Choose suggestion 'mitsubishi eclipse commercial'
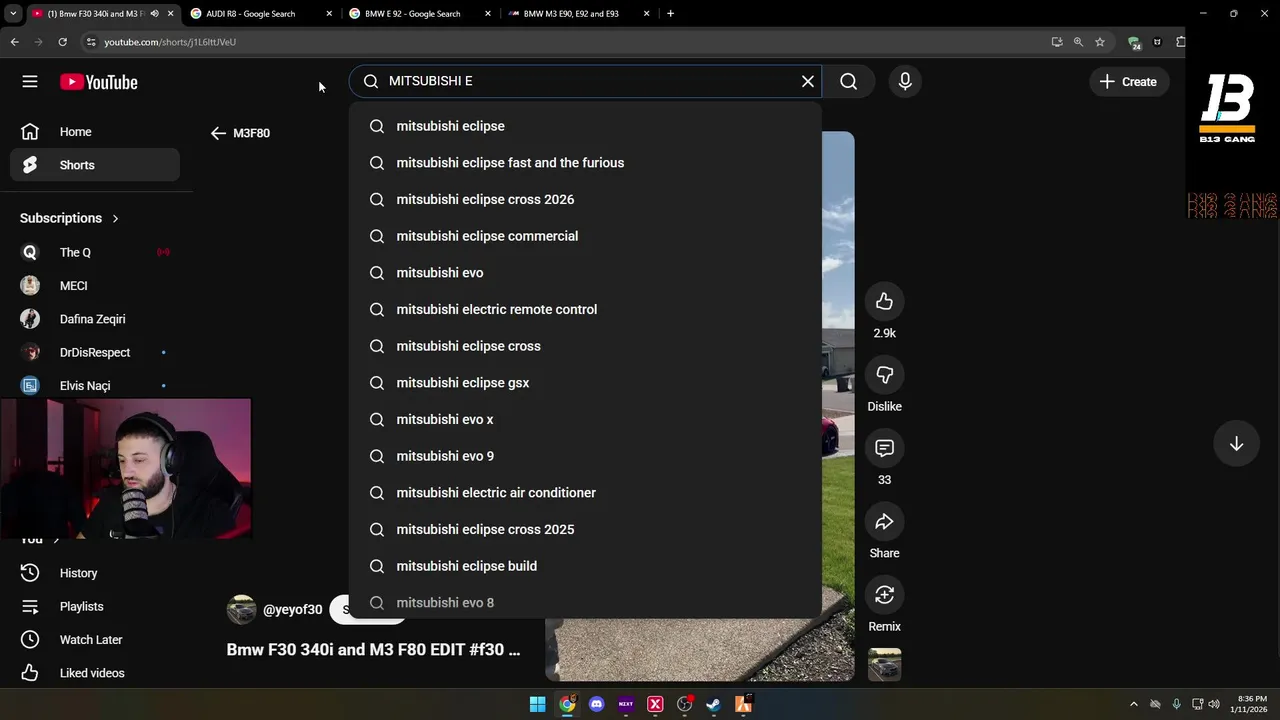The width and height of the screenshot is (1280, 720). tap(585, 236)
